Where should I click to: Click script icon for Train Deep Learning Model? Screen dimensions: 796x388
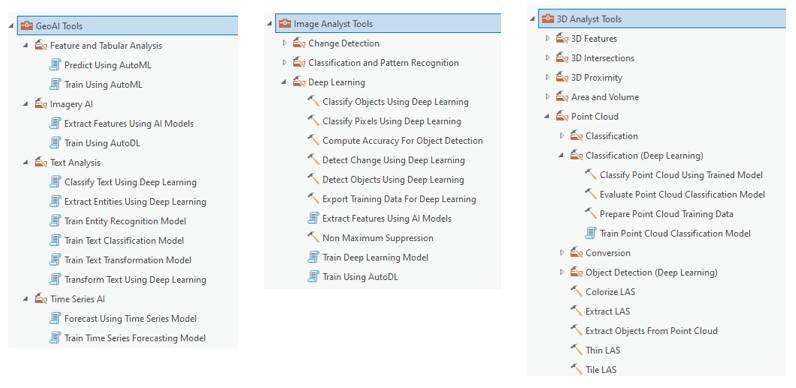(313, 257)
